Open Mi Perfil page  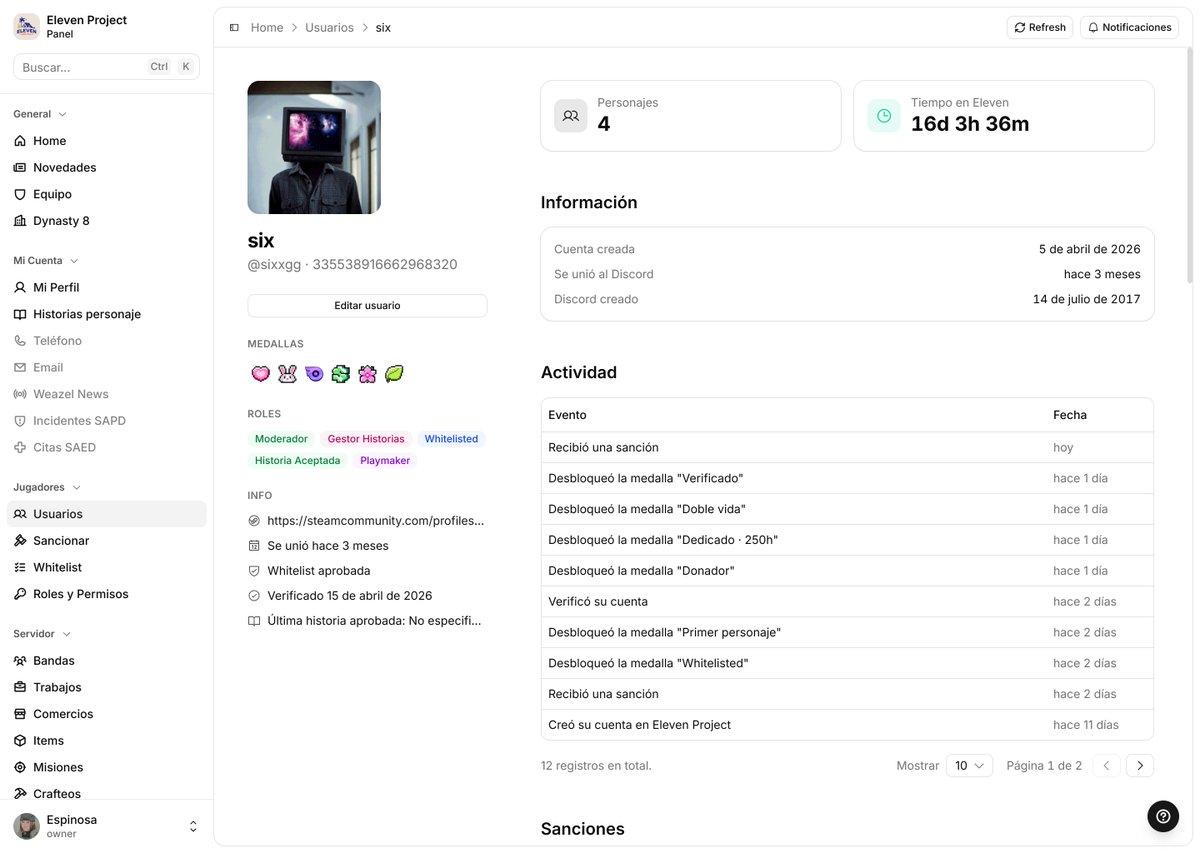click(x=106, y=288)
